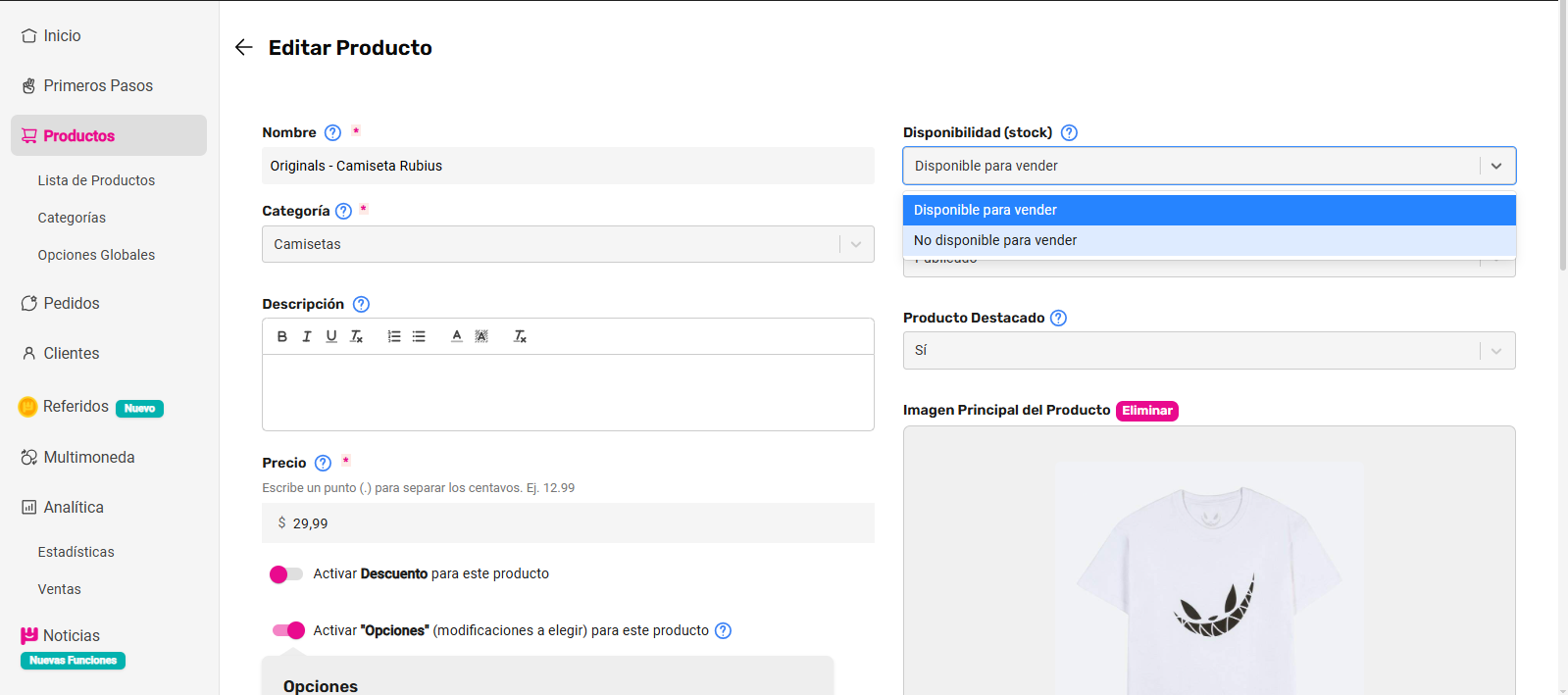The height and width of the screenshot is (695, 1568).
Task: Click the Multimoneda icon
Action: (x=29, y=458)
